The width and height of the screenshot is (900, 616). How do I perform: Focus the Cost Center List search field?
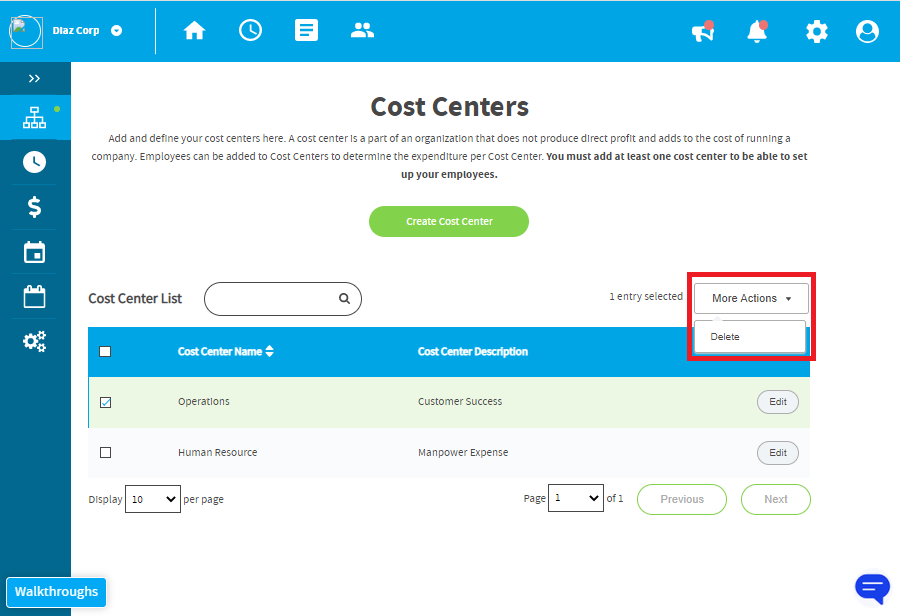point(282,299)
